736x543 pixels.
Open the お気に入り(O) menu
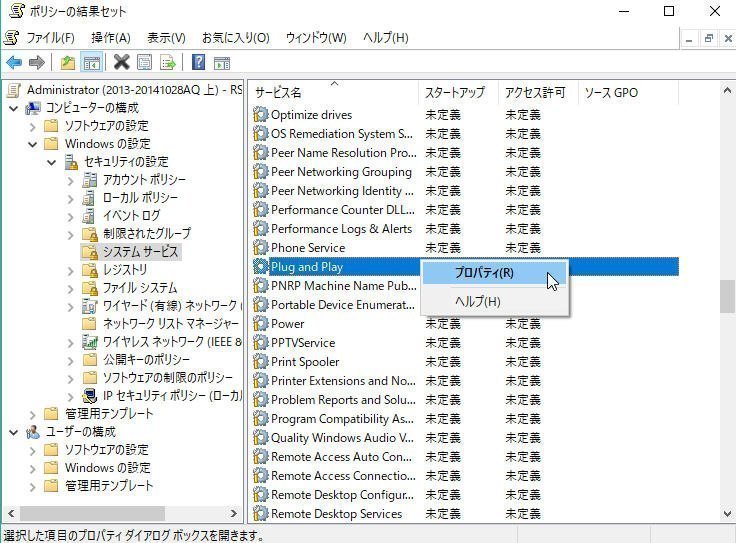236,38
